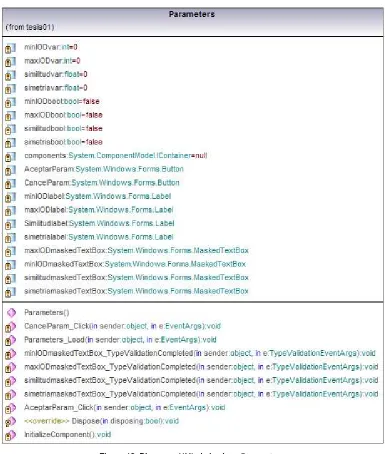Click the private attribute icon for maxIODbool
This screenshot has height=454, width=385.
[x=10, y=116]
